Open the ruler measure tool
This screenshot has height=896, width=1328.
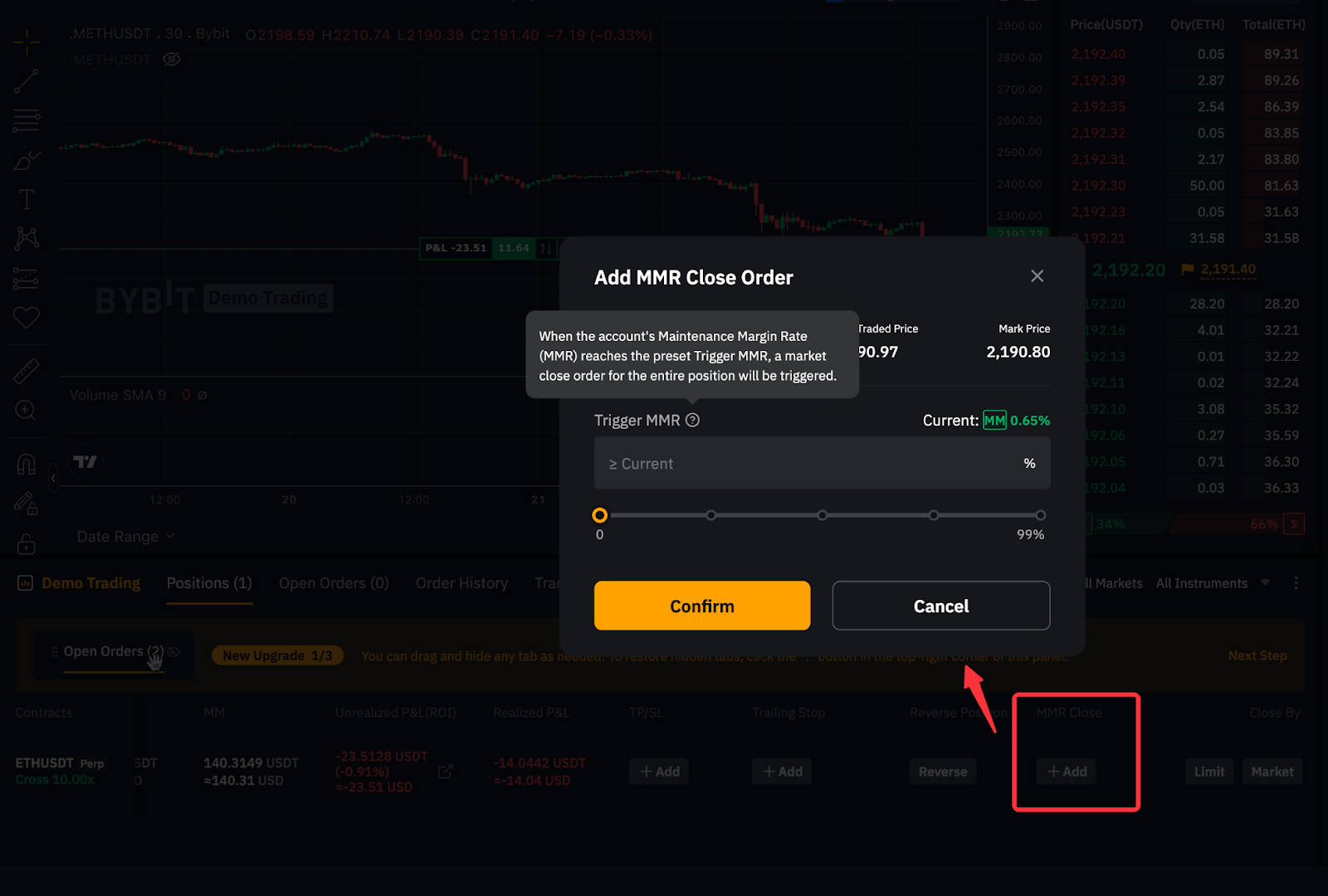27,371
